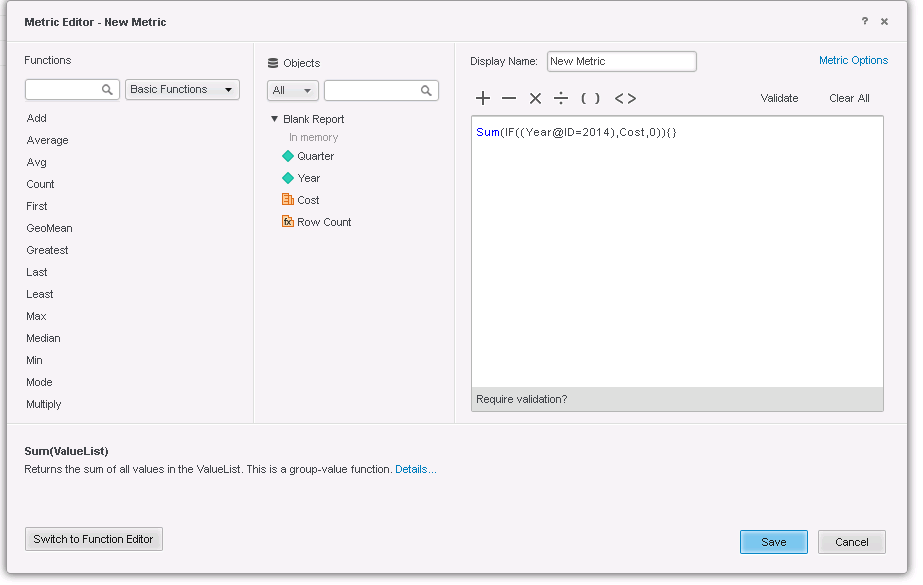Screen dimensions: 923x585
Task: Insert the plus operator
Action: pos(483,98)
